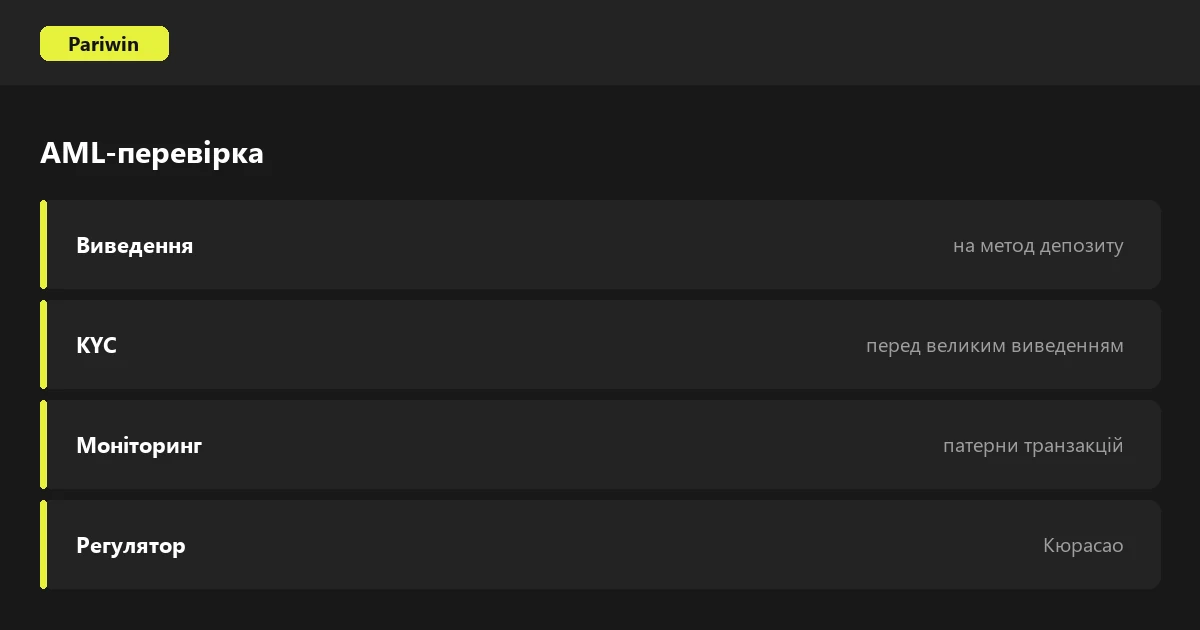Click the Кюрасао regulator value
This screenshot has height=630, width=1200.
coord(1083,545)
